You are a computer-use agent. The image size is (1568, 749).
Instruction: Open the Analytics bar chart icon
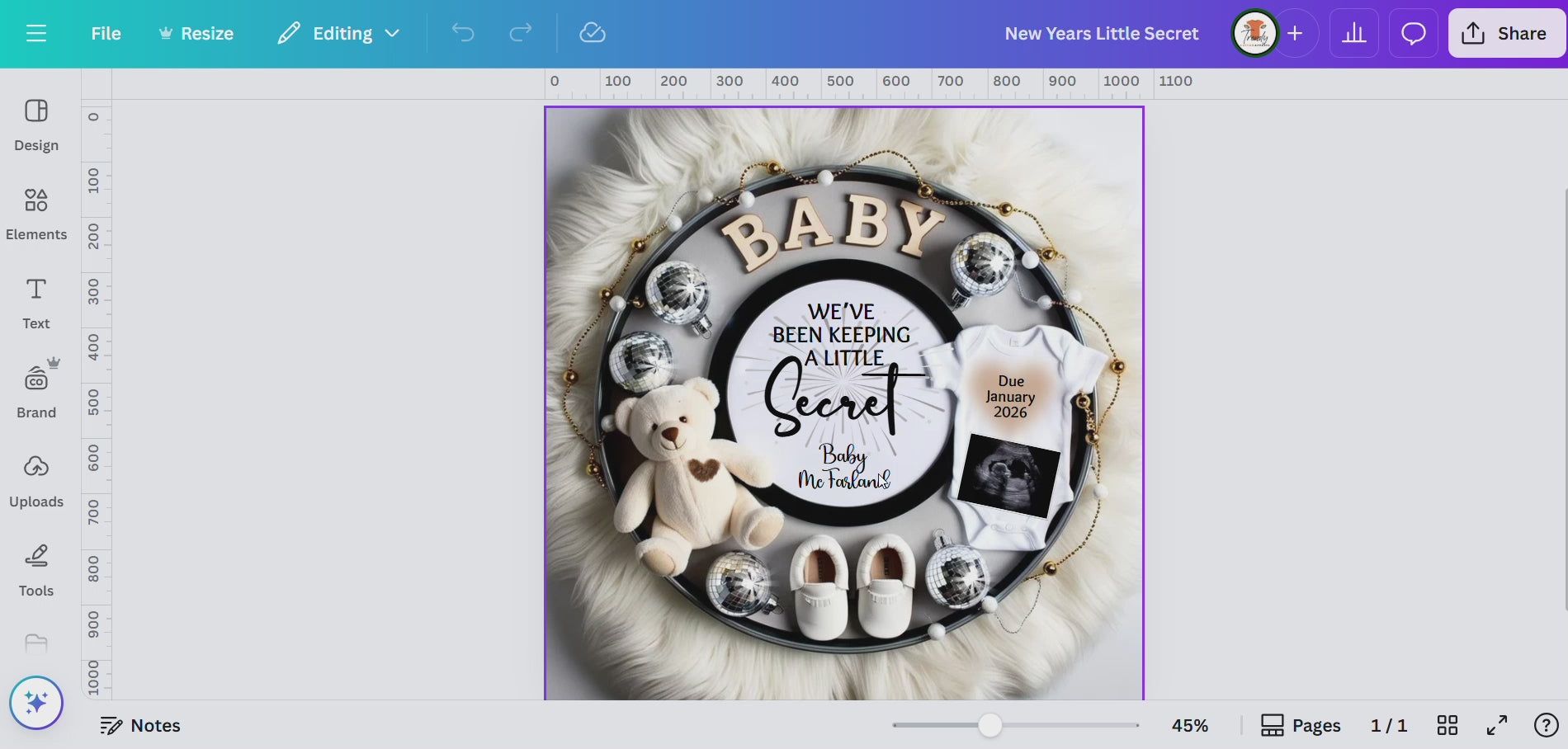pyautogui.click(x=1353, y=34)
